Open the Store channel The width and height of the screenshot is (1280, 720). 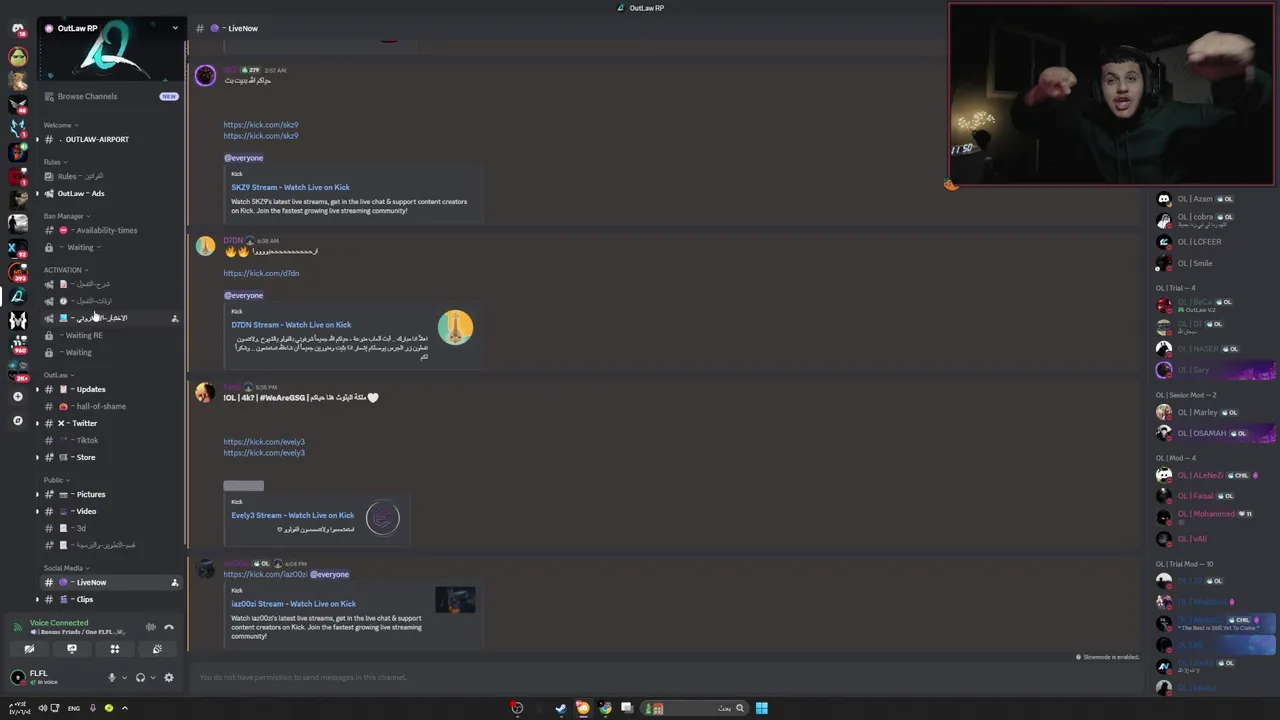110,457
